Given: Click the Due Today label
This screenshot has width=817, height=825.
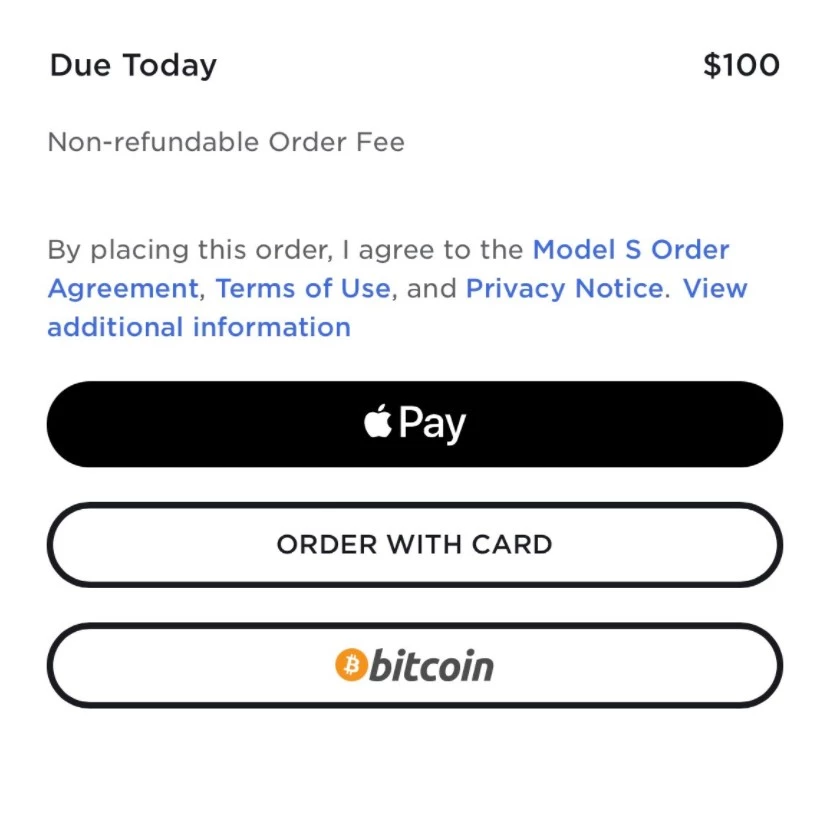Looking at the screenshot, I should [133, 66].
